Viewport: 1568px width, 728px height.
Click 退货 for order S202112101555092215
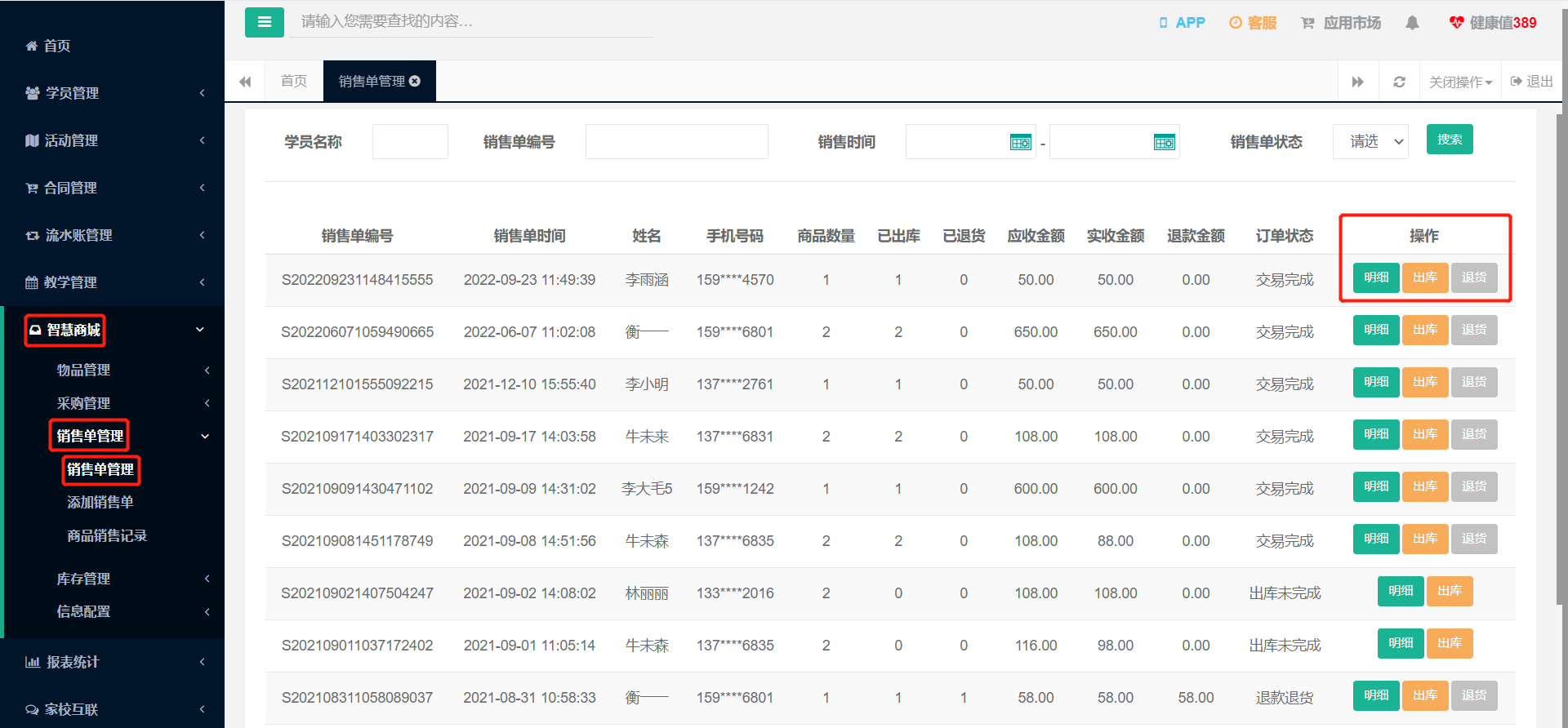(x=1474, y=382)
